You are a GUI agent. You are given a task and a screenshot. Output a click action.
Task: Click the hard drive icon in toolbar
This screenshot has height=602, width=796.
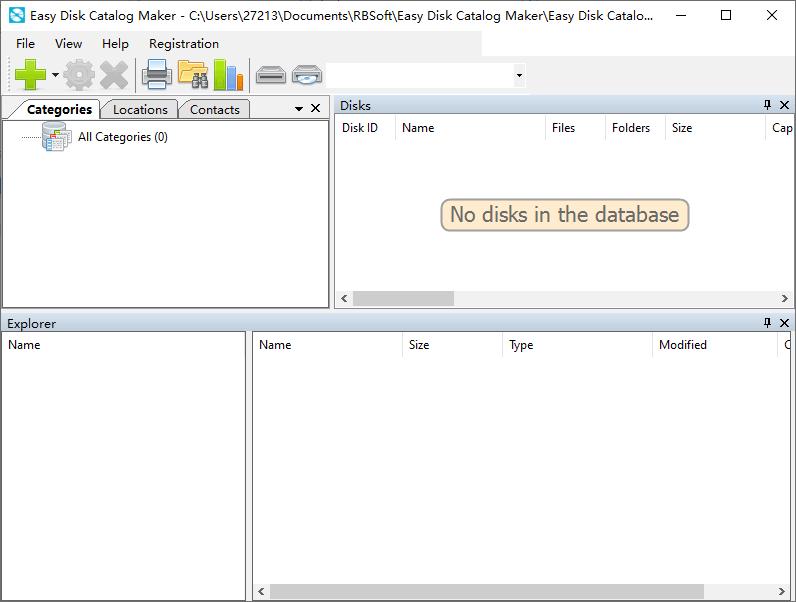pyautogui.click(x=271, y=75)
